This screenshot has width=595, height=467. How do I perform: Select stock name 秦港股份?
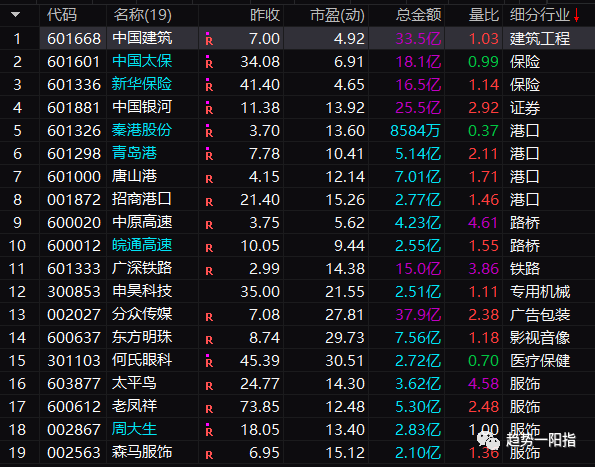142,130
